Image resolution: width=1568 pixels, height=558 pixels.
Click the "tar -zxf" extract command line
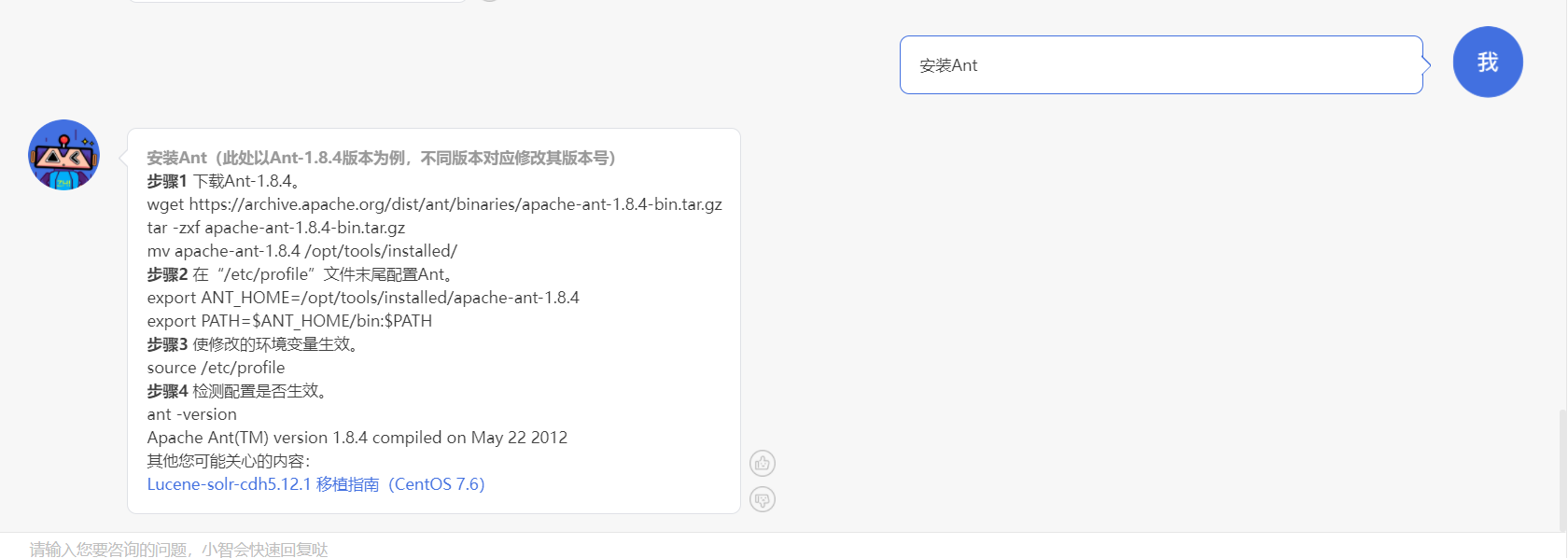(275, 228)
